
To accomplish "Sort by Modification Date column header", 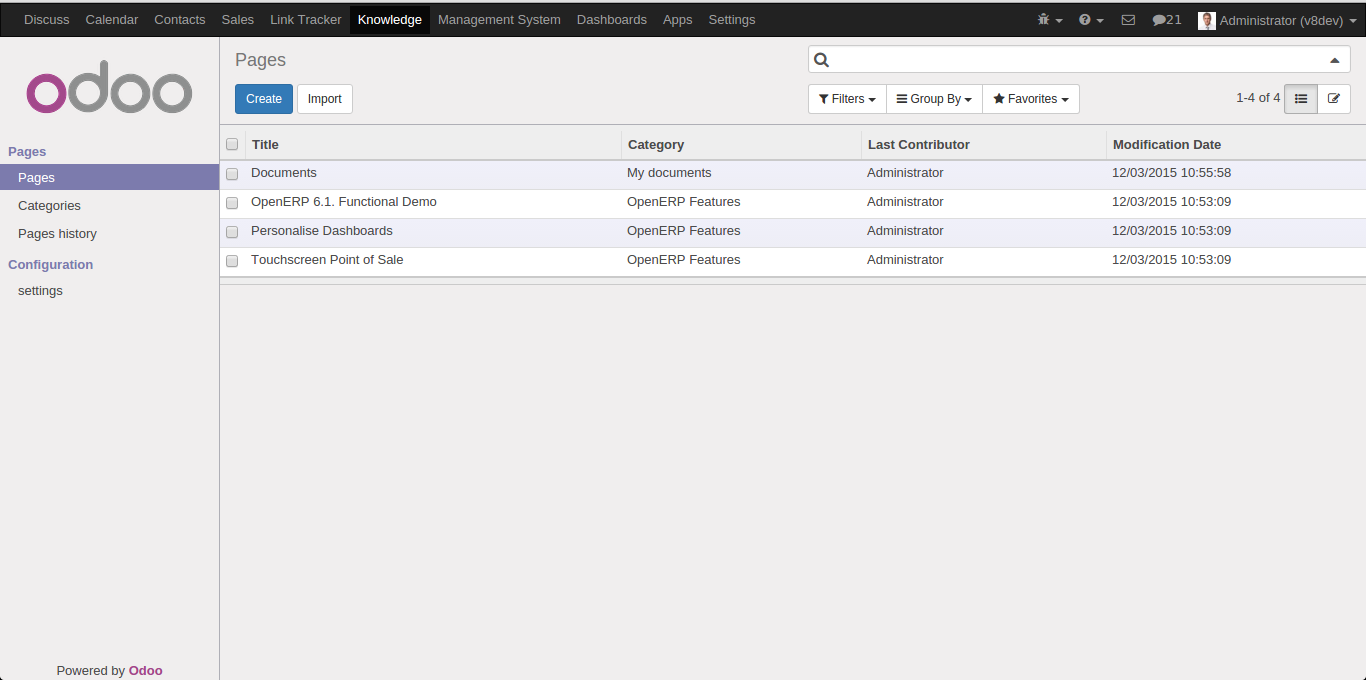I will click(1166, 145).
